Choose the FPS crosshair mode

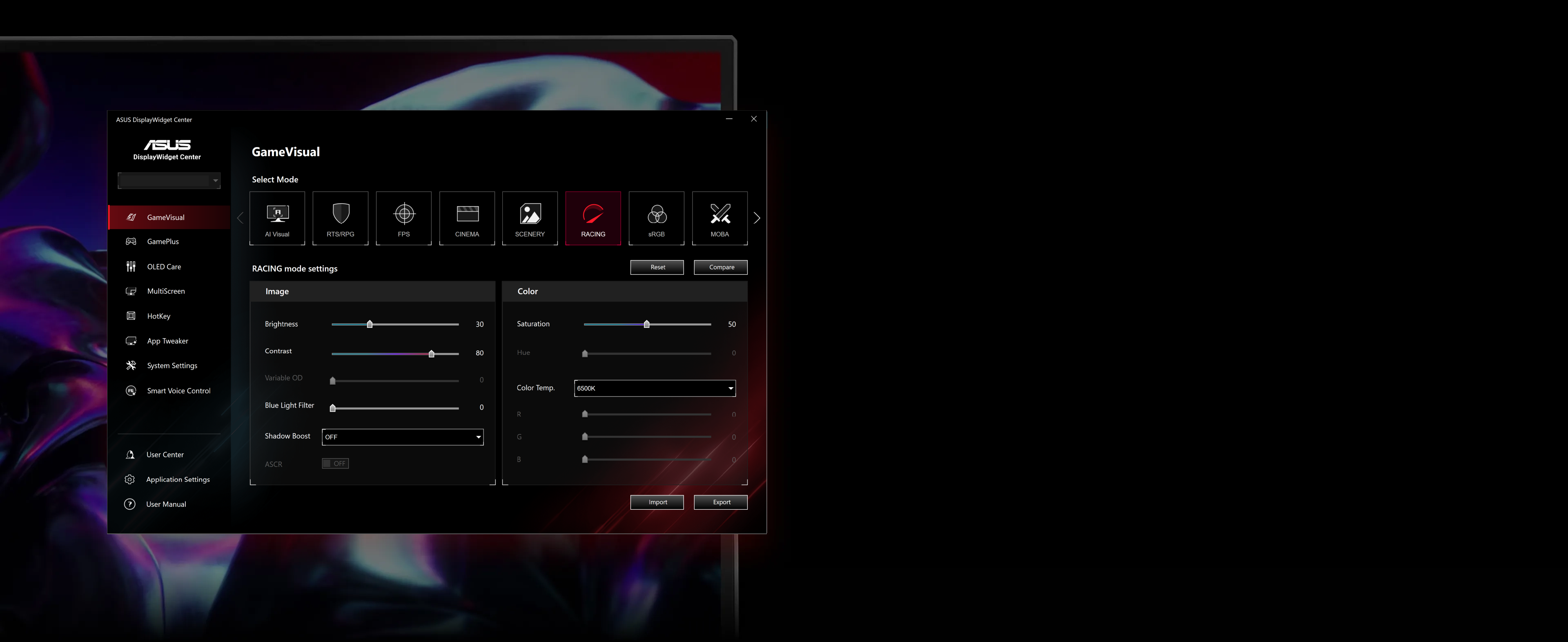(x=403, y=218)
